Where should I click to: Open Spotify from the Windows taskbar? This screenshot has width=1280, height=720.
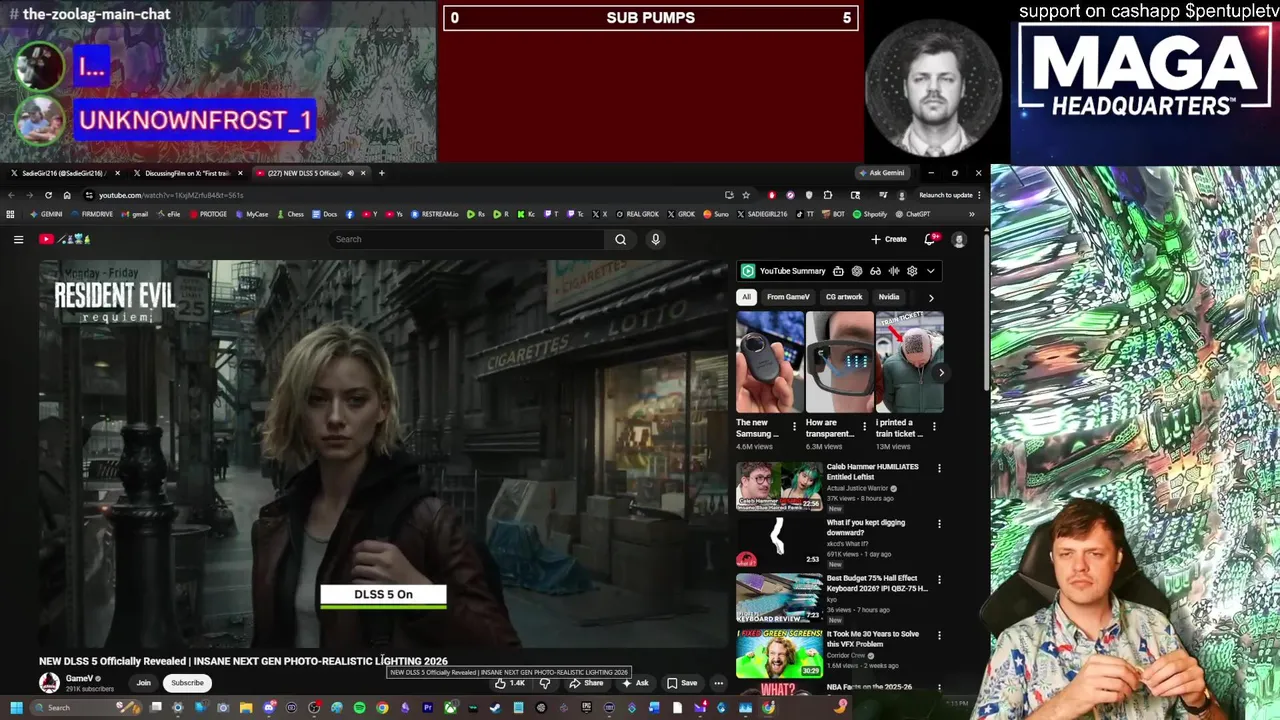(360, 708)
